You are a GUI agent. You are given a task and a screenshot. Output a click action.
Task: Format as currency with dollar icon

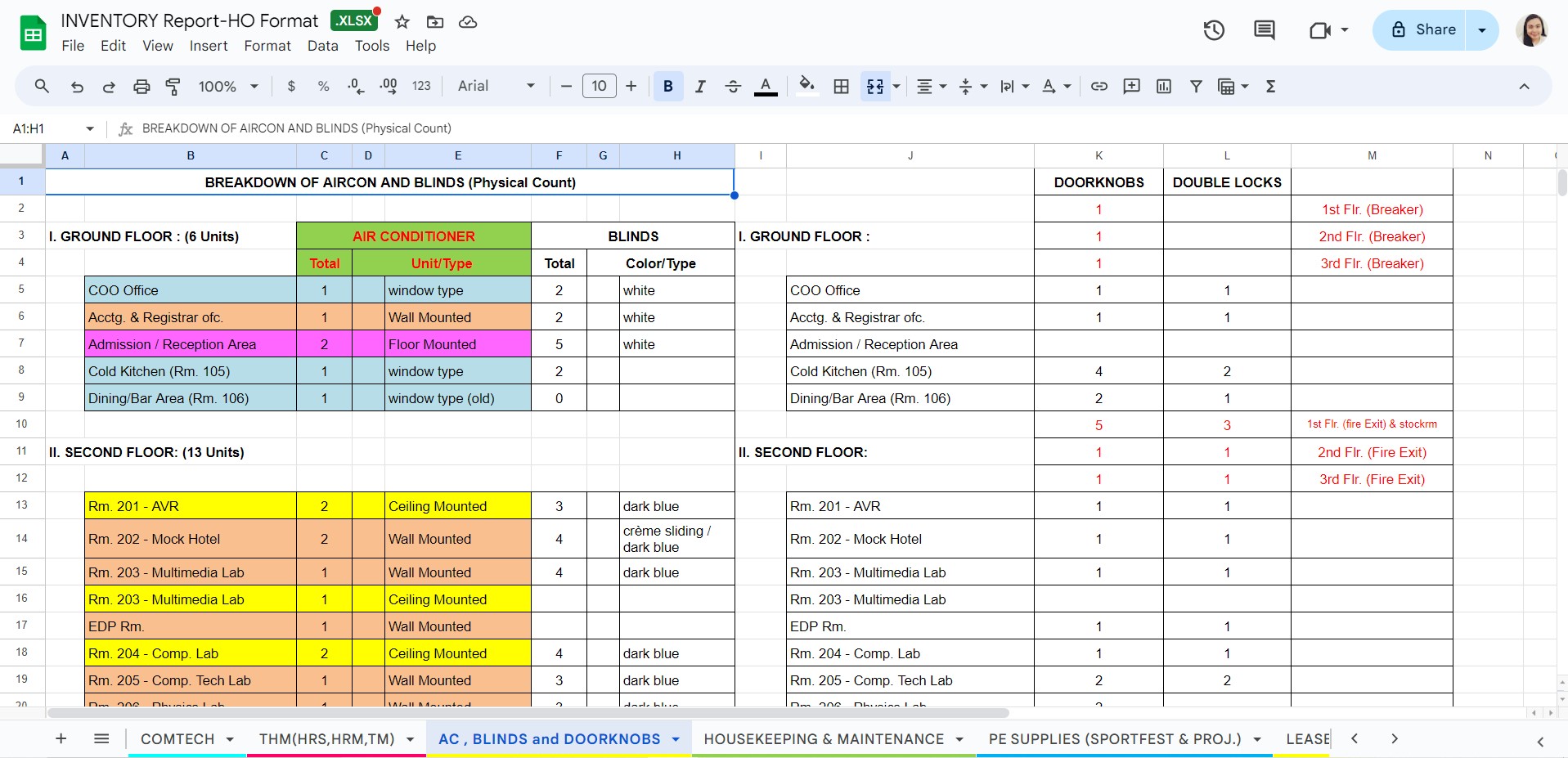click(291, 86)
